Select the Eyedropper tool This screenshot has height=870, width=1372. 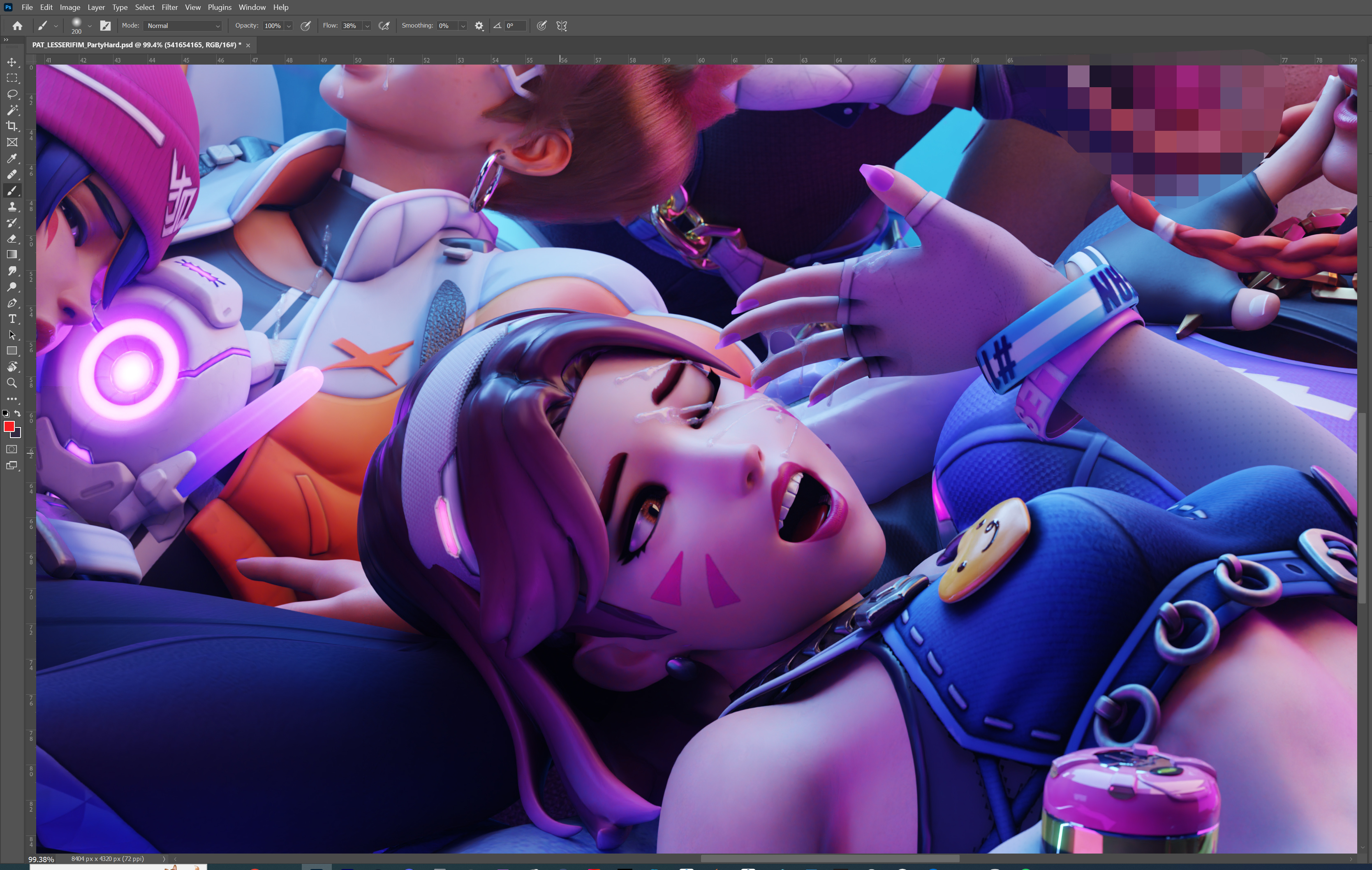point(12,158)
